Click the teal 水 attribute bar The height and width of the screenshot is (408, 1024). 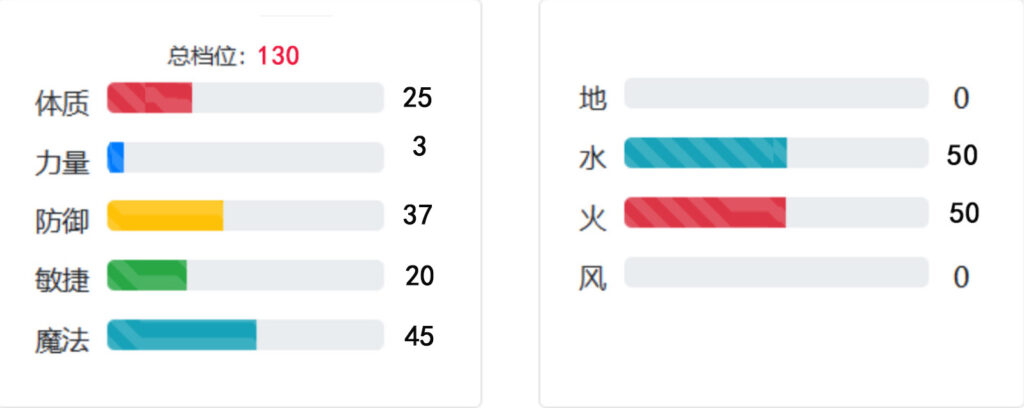pos(776,153)
